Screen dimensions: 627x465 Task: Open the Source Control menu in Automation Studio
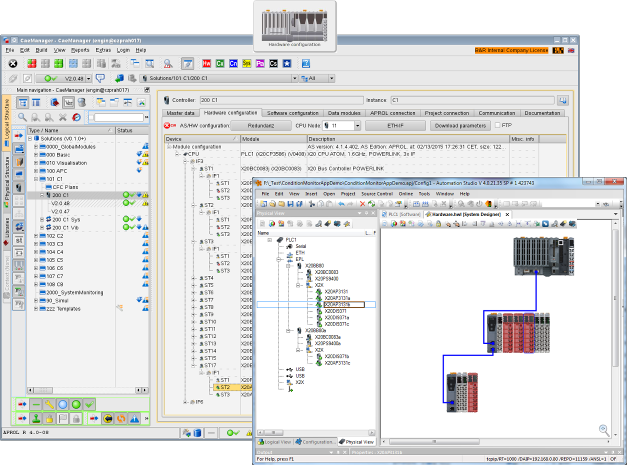coord(377,194)
